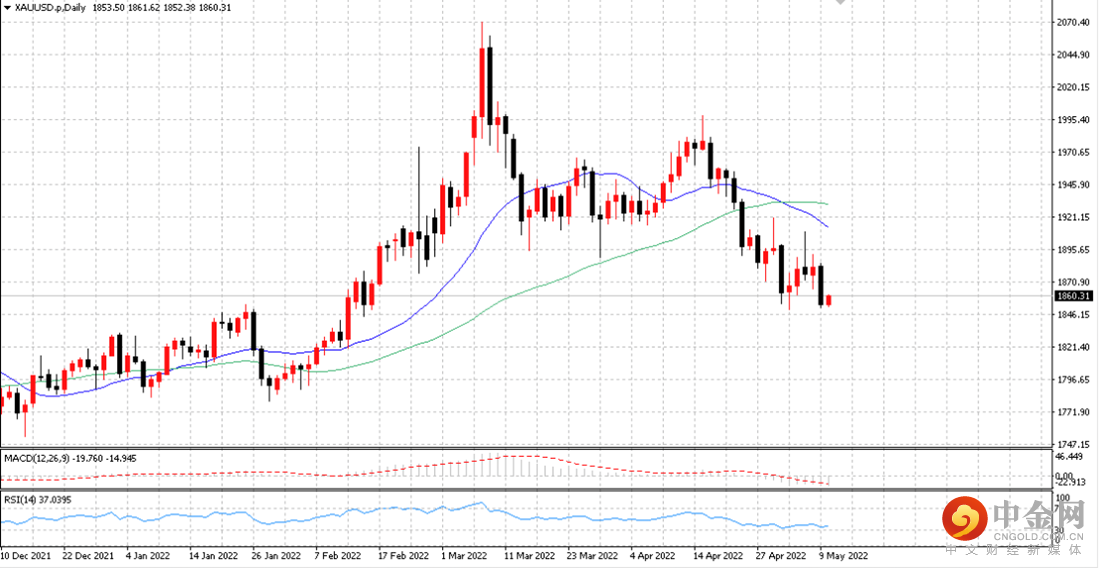Click the RSI(14) 37.0395 indicator label

pyautogui.click(x=36, y=499)
